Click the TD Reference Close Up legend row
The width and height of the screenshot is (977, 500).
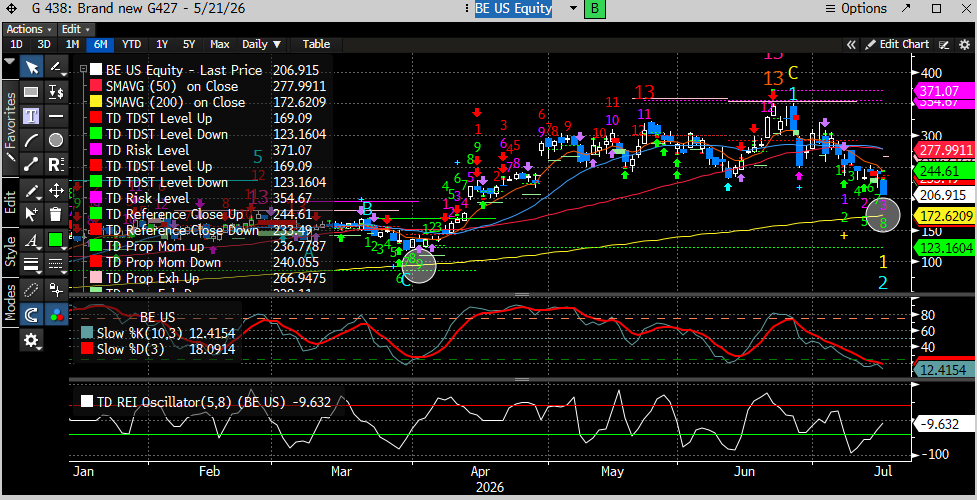click(208, 214)
